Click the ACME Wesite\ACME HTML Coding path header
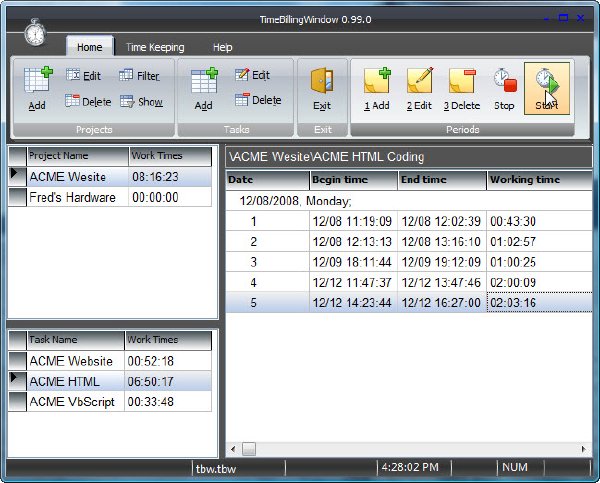The height and width of the screenshot is (483, 600). click(409, 157)
